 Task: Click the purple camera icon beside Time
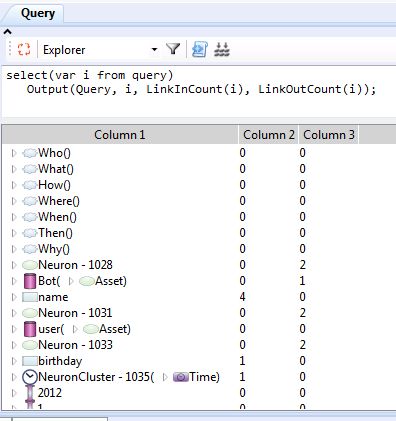181,377
